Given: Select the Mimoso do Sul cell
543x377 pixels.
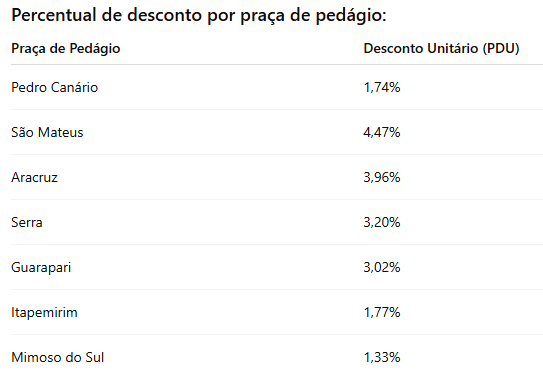Looking at the screenshot, I should coord(58,357).
